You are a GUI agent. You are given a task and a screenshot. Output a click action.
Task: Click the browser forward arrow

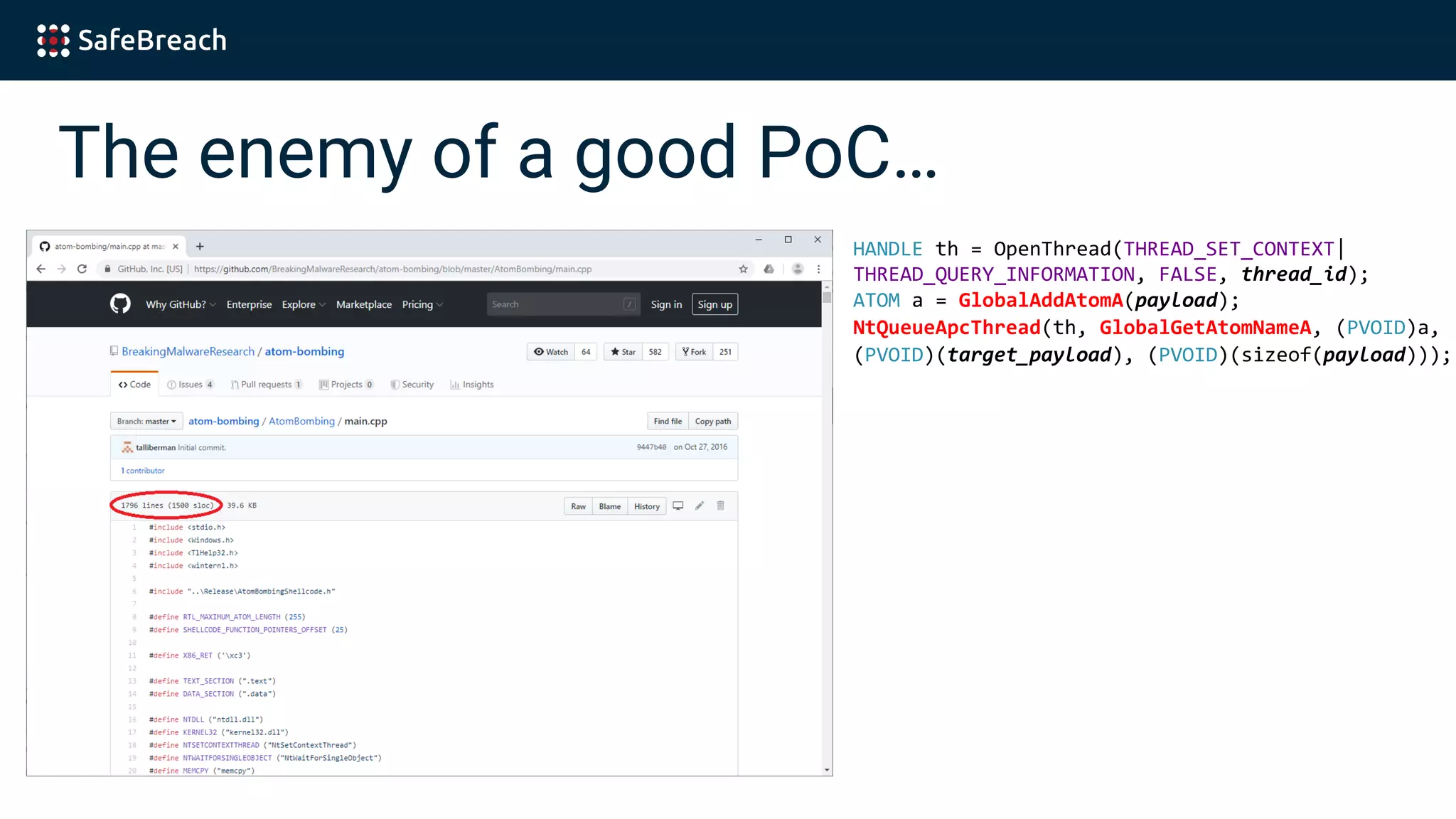click(x=61, y=269)
